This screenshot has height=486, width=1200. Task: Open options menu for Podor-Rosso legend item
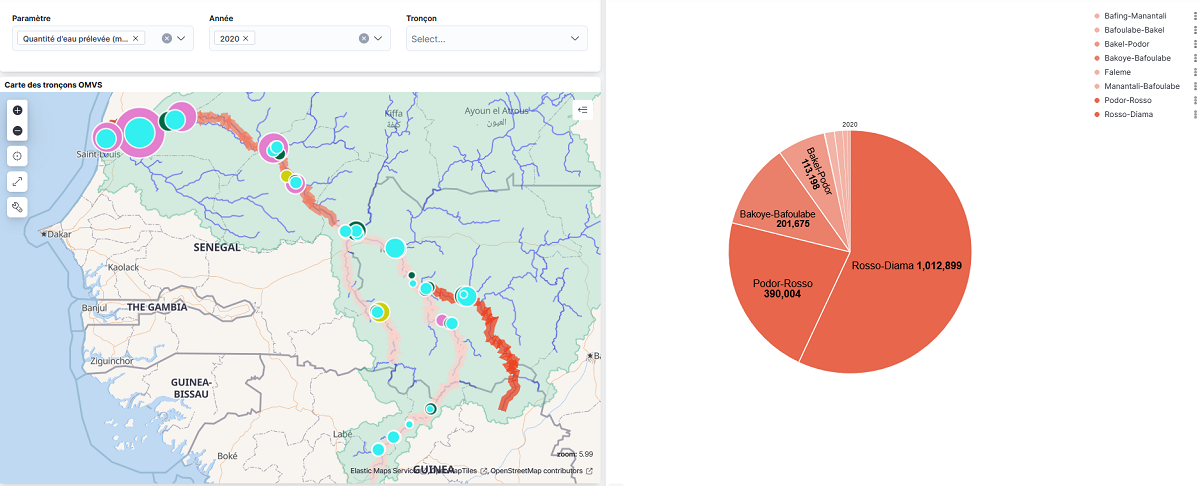[1194, 101]
